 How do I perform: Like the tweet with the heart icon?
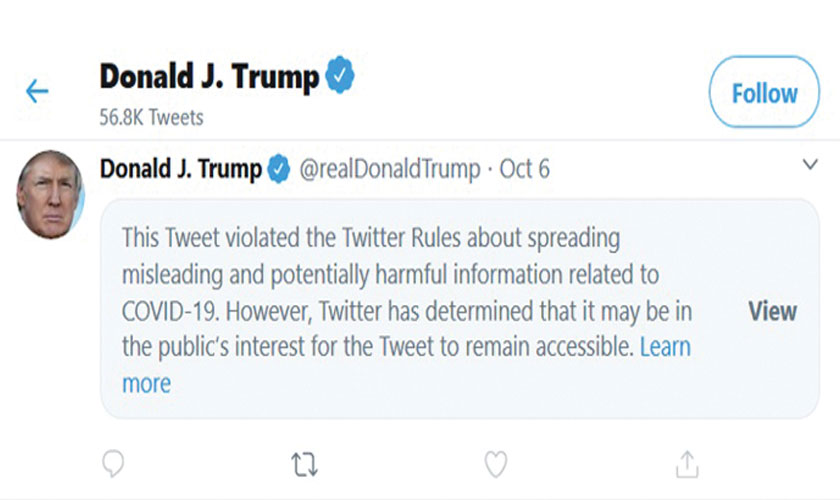(x=495, y=463)
